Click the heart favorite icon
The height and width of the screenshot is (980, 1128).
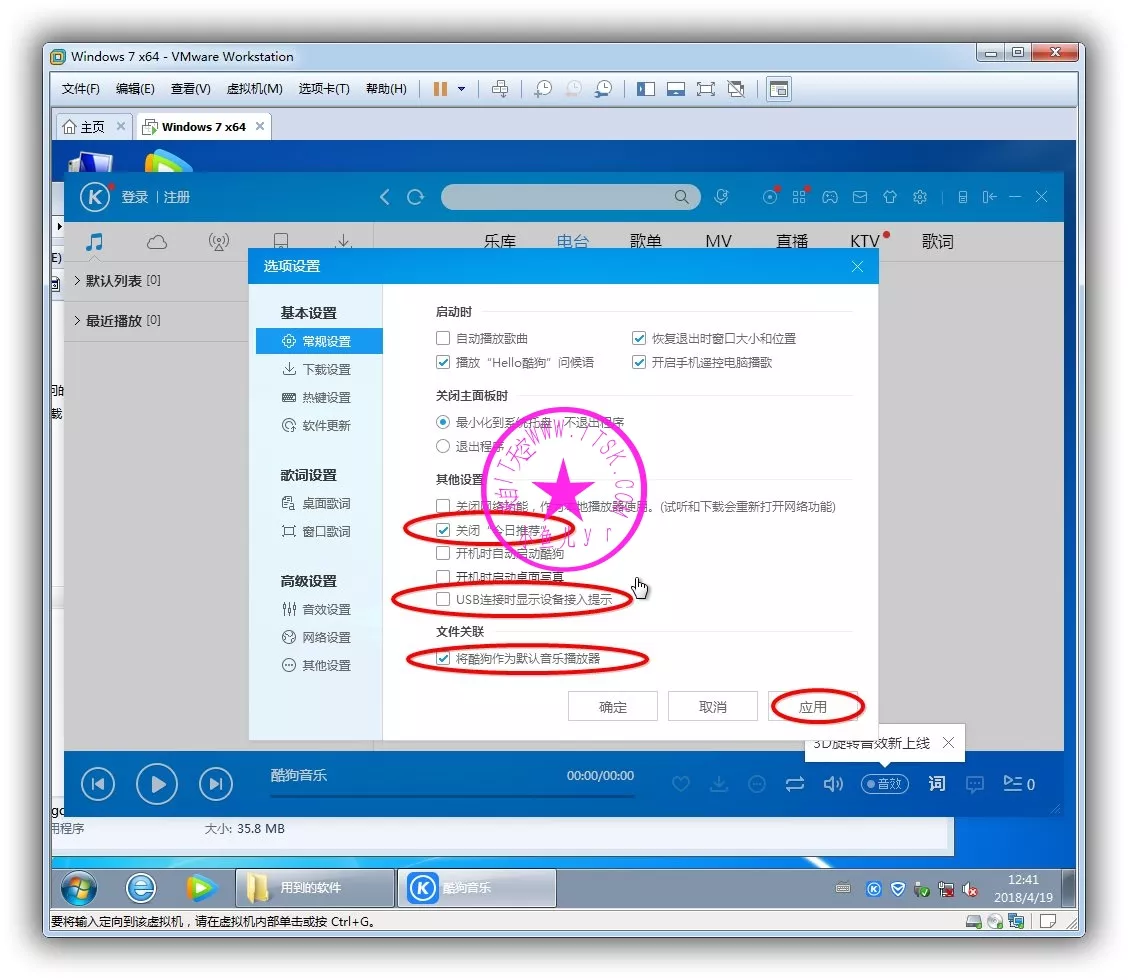tap(681, 785)
